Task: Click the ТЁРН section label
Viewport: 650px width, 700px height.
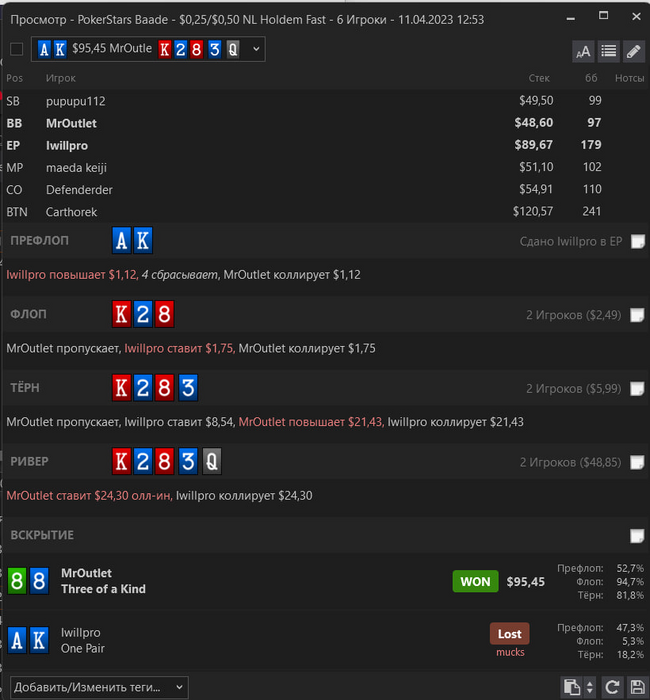Action: (x=25, y=388)
